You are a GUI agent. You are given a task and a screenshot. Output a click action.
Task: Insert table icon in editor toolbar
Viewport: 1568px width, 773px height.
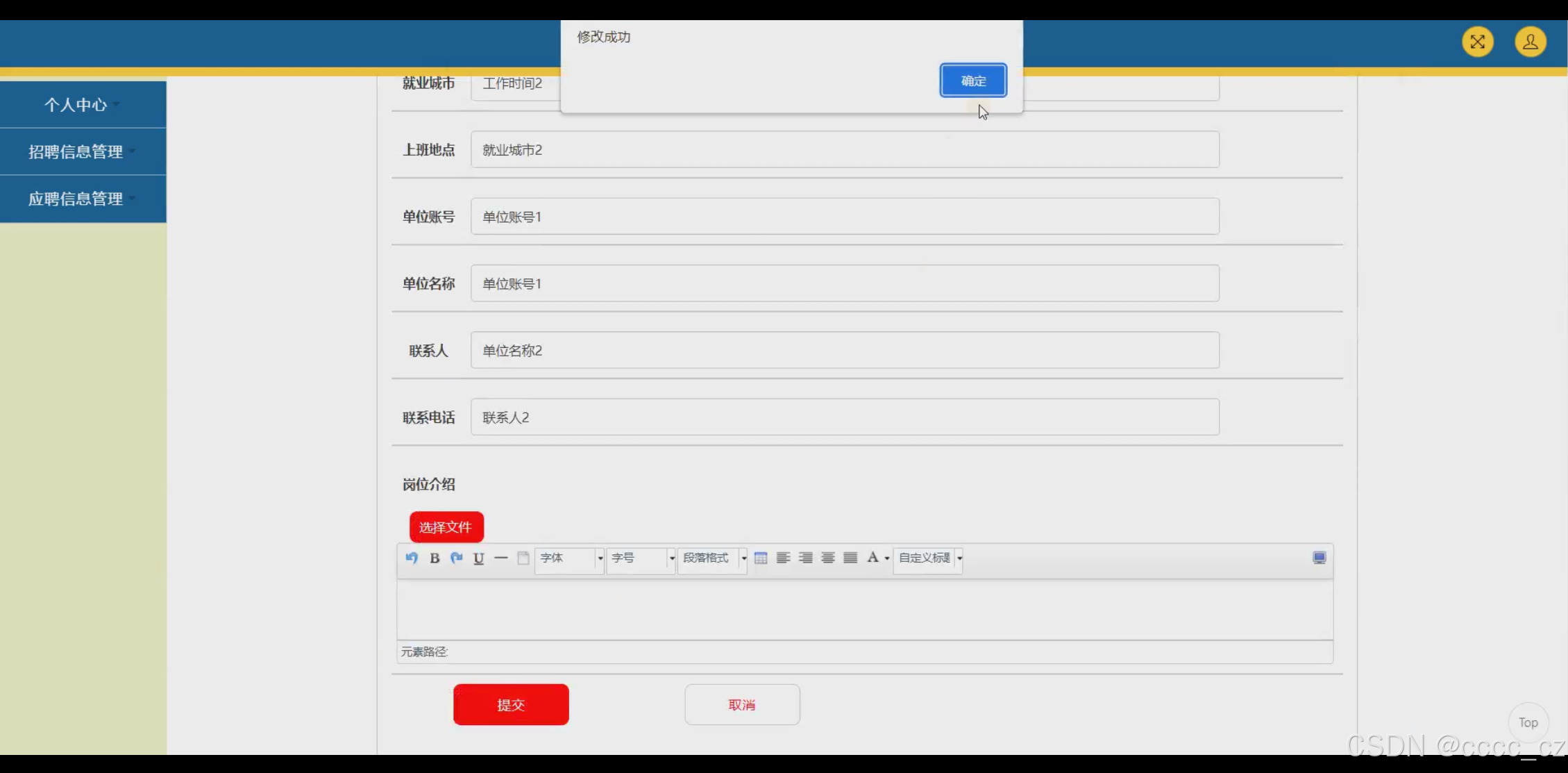761,558
